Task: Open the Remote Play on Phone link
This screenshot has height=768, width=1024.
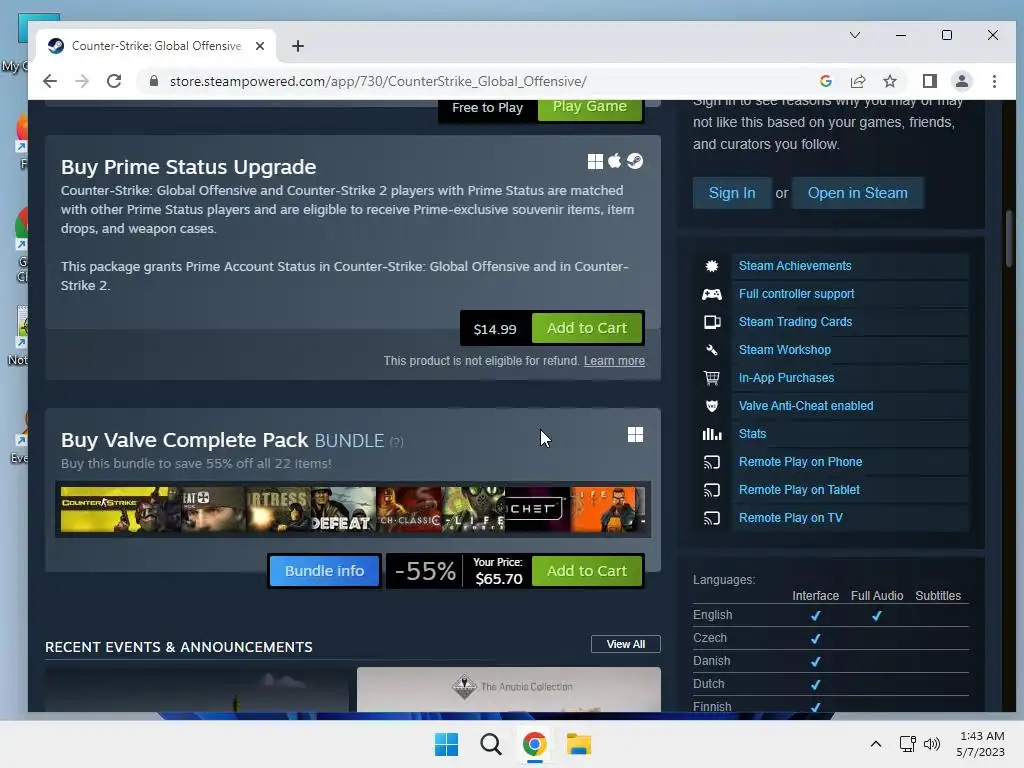Action: [800, 462]
